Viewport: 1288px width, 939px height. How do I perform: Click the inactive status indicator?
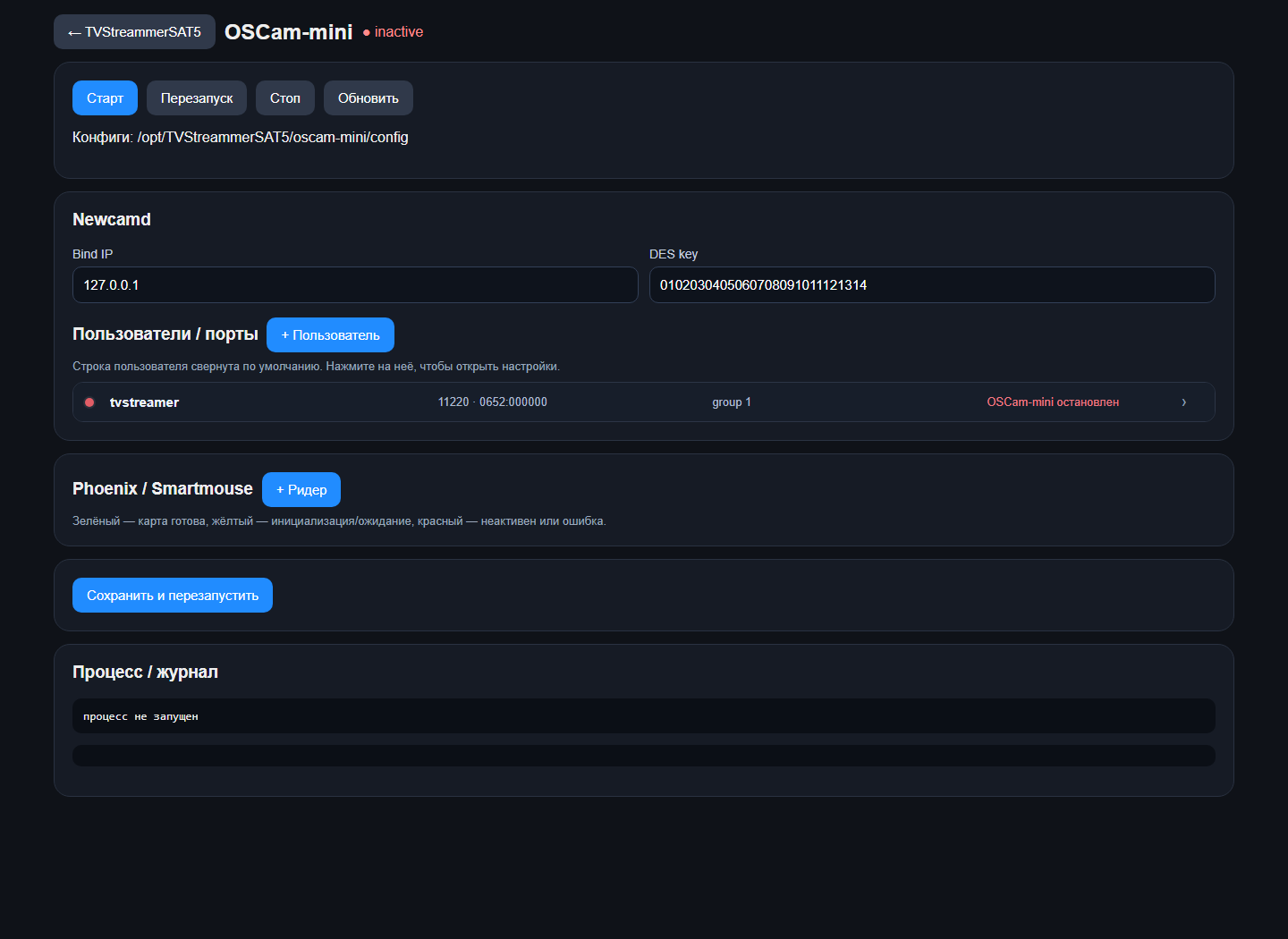tap(394, 32)
